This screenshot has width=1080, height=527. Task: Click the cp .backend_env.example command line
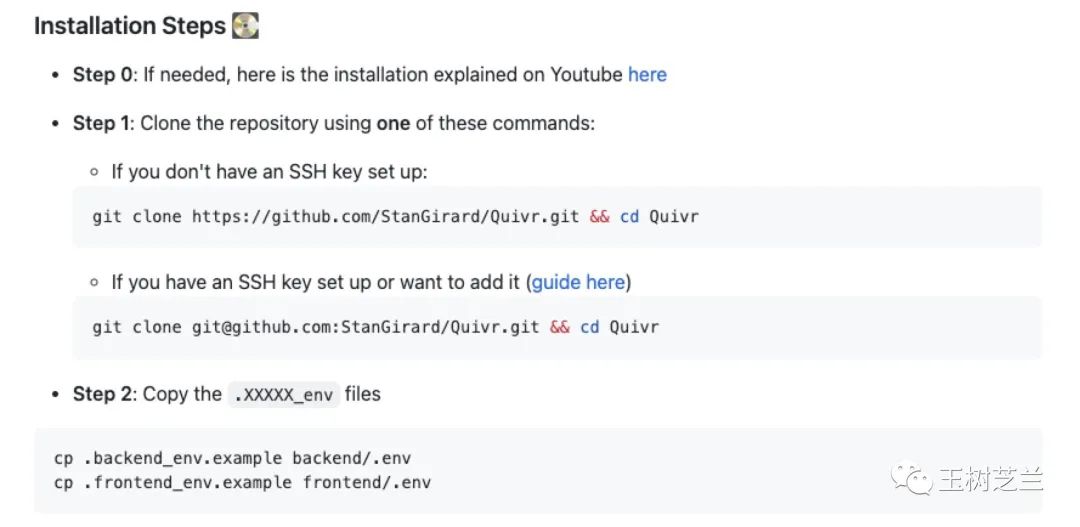click(x=232, y=458)
